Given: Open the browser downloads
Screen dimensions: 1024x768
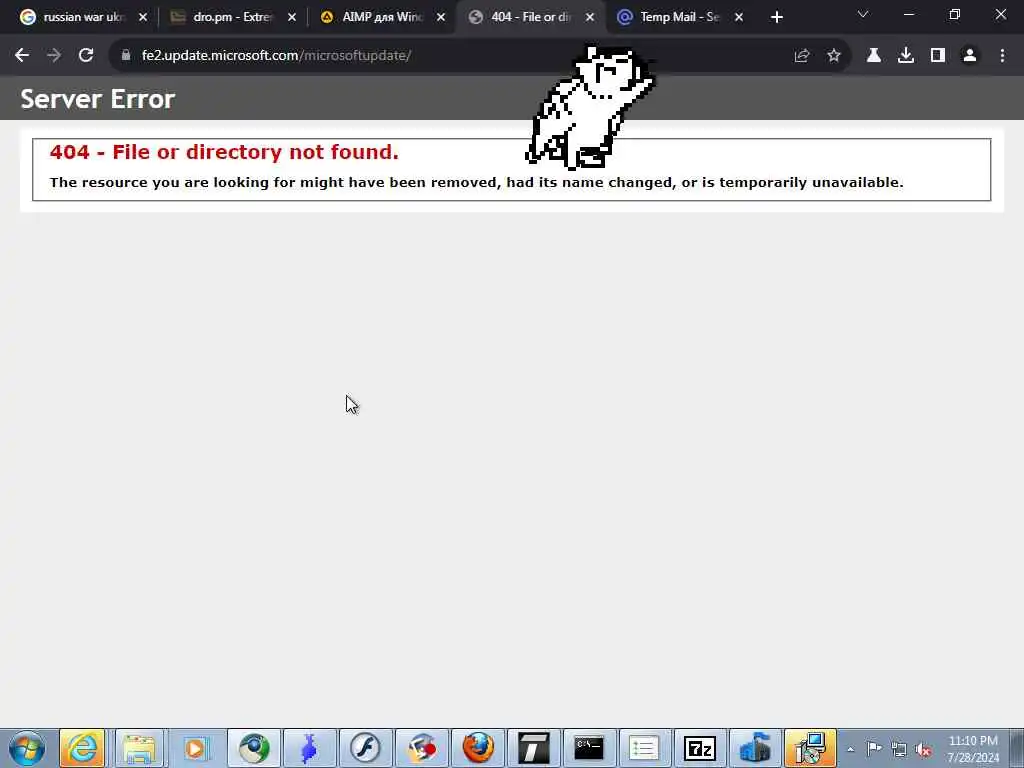Looking at the screenshot, I should click(x=906, y=56).
